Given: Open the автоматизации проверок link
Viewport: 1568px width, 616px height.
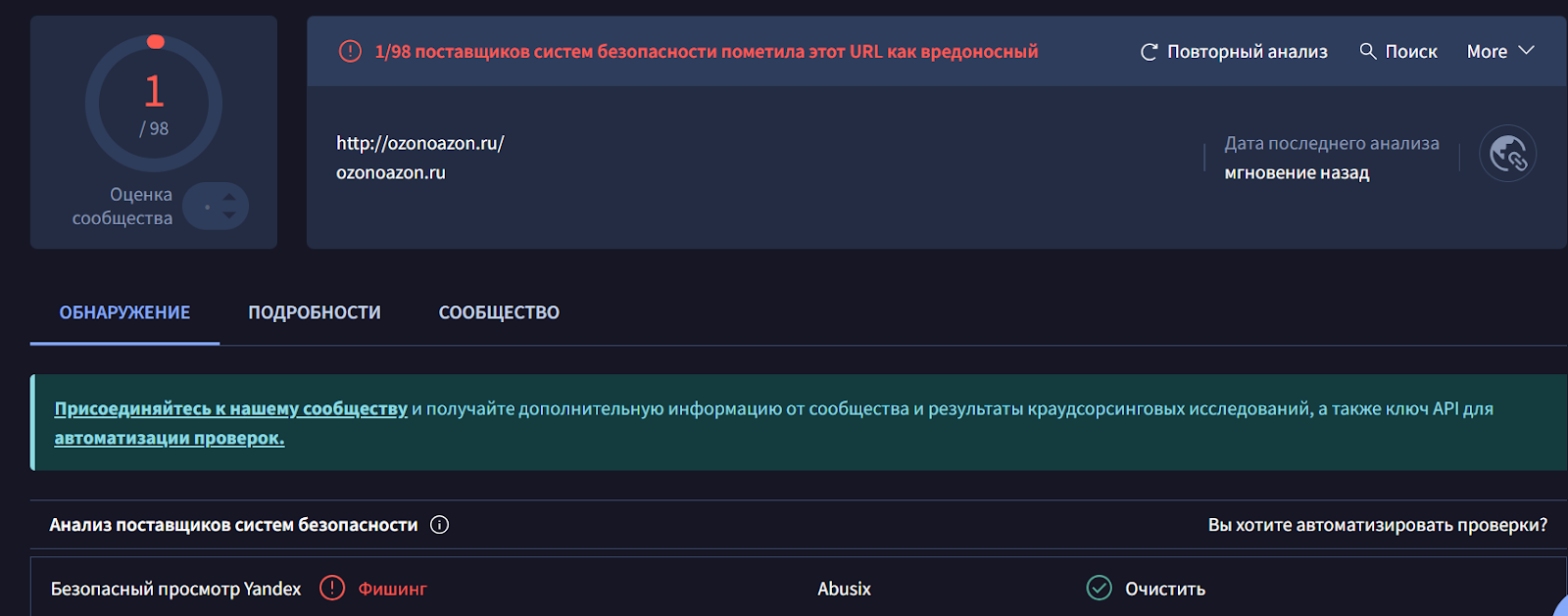Looking at the screenshot, I should (x=170, y=438).
